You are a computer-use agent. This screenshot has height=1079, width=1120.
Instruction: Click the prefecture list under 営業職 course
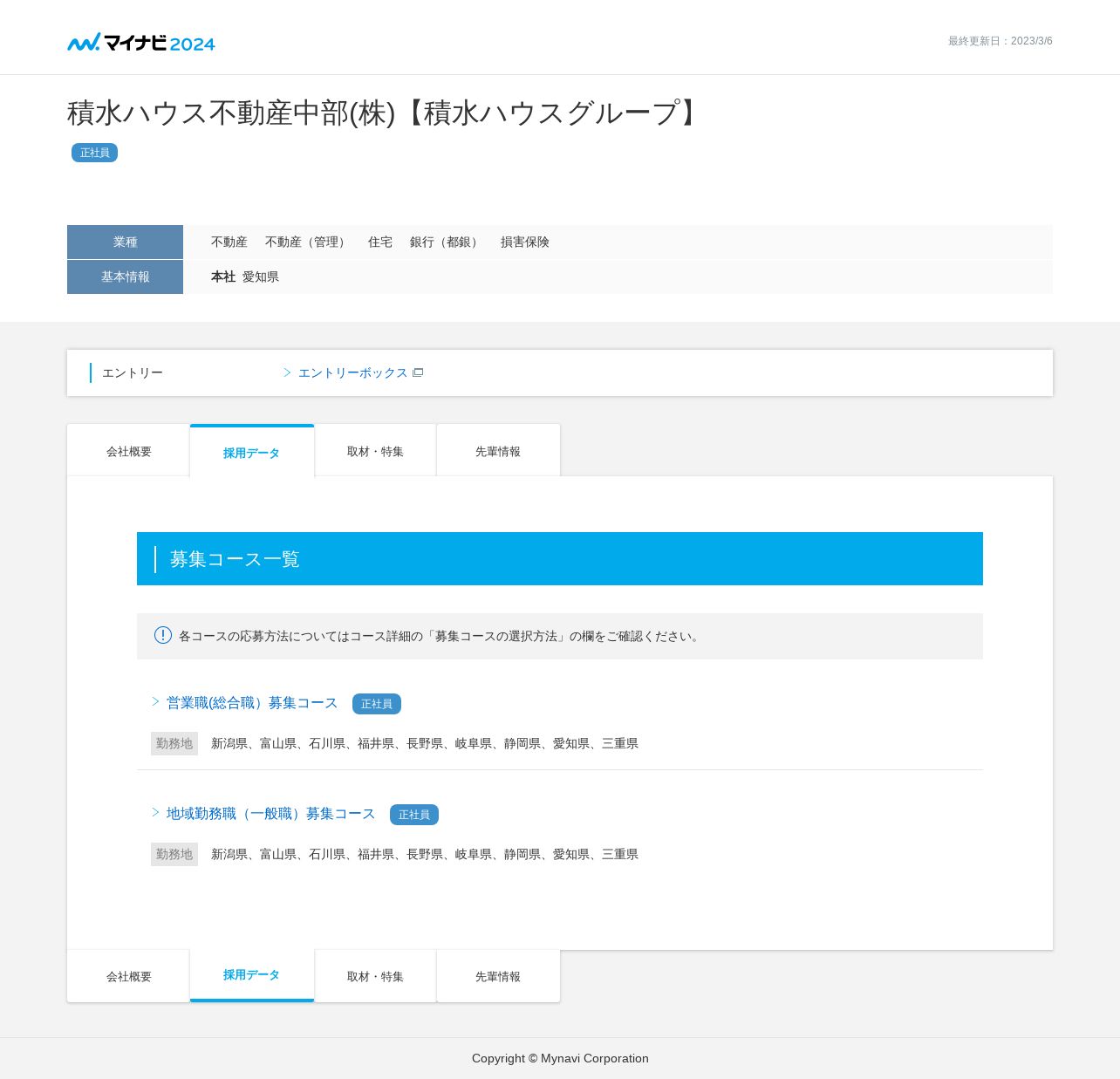click(x=425, y=743)
